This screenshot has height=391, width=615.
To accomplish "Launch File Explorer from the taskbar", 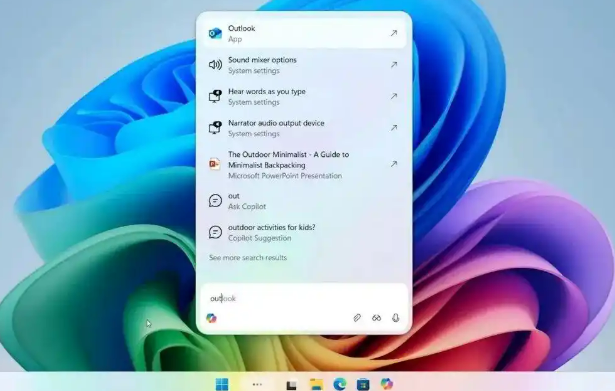I will pos(317,384).
